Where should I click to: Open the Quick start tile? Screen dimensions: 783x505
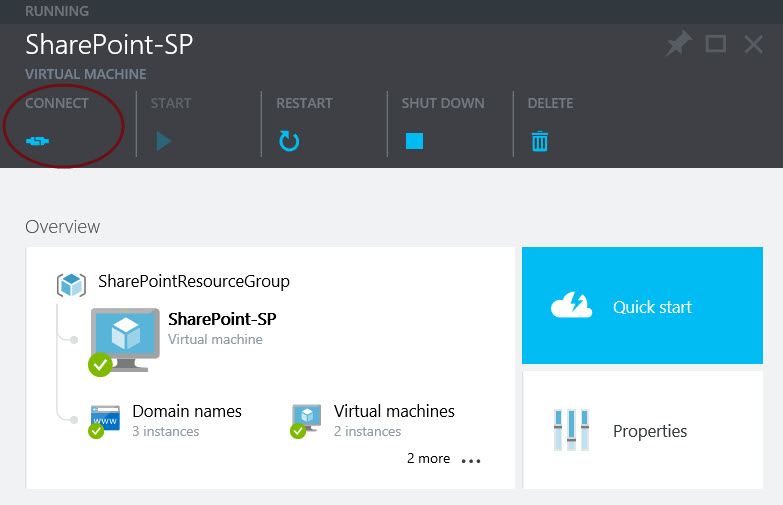pos(642,305)
